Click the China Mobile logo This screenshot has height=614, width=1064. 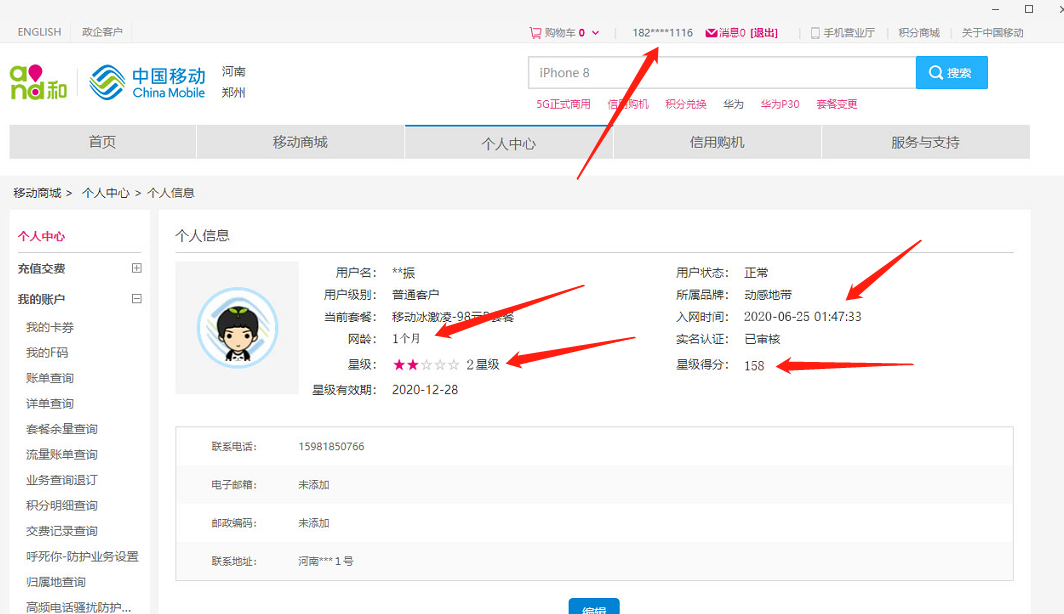pyautogui.click(x=147, y=82)
